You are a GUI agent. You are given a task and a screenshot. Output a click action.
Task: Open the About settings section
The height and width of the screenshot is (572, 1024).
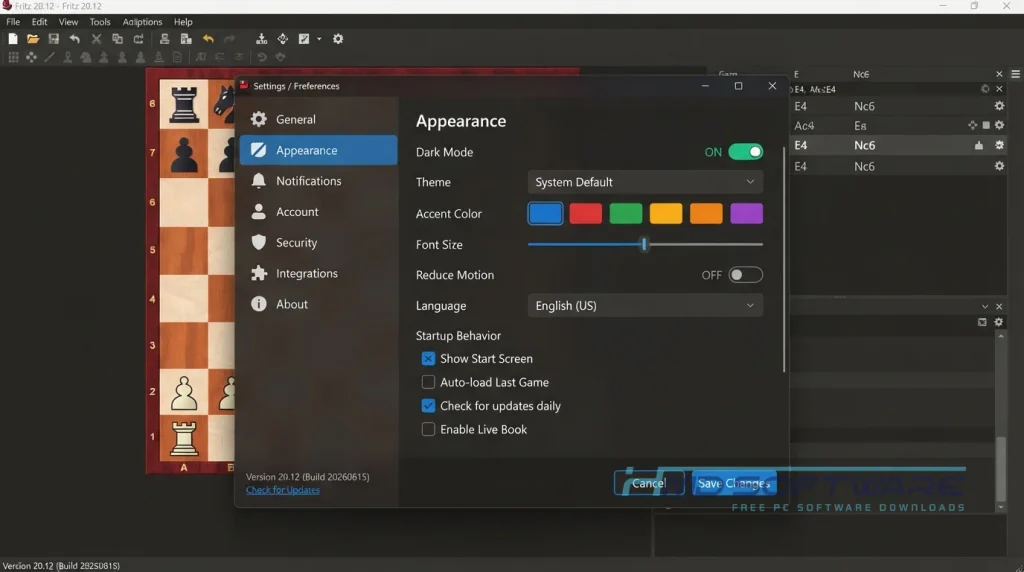pyautogui.click(x=319, y=304)
